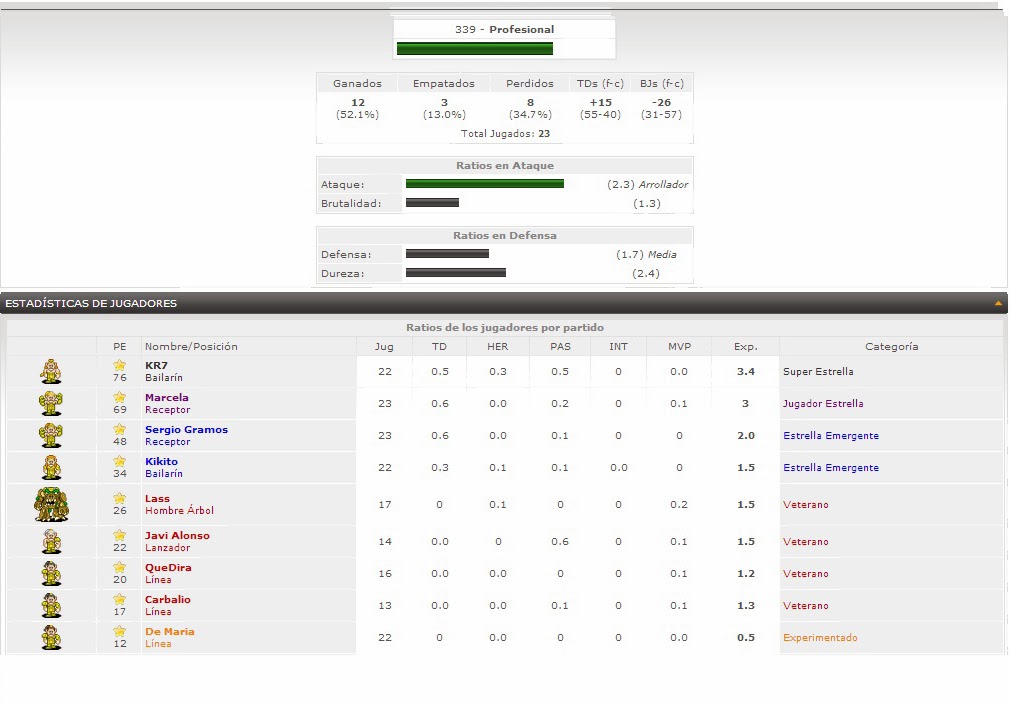
Task: Click the 339 Profesional green progress bar
Action: point(475,49)
